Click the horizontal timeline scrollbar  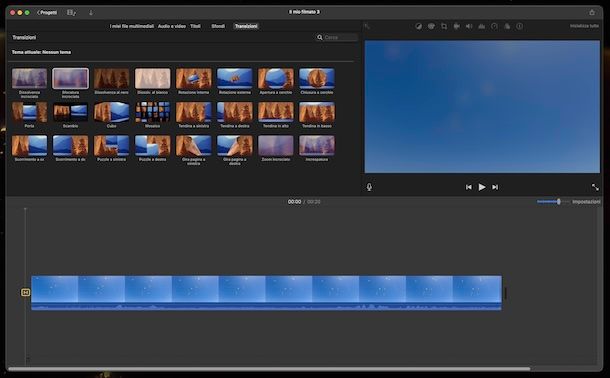pos(269,369)
